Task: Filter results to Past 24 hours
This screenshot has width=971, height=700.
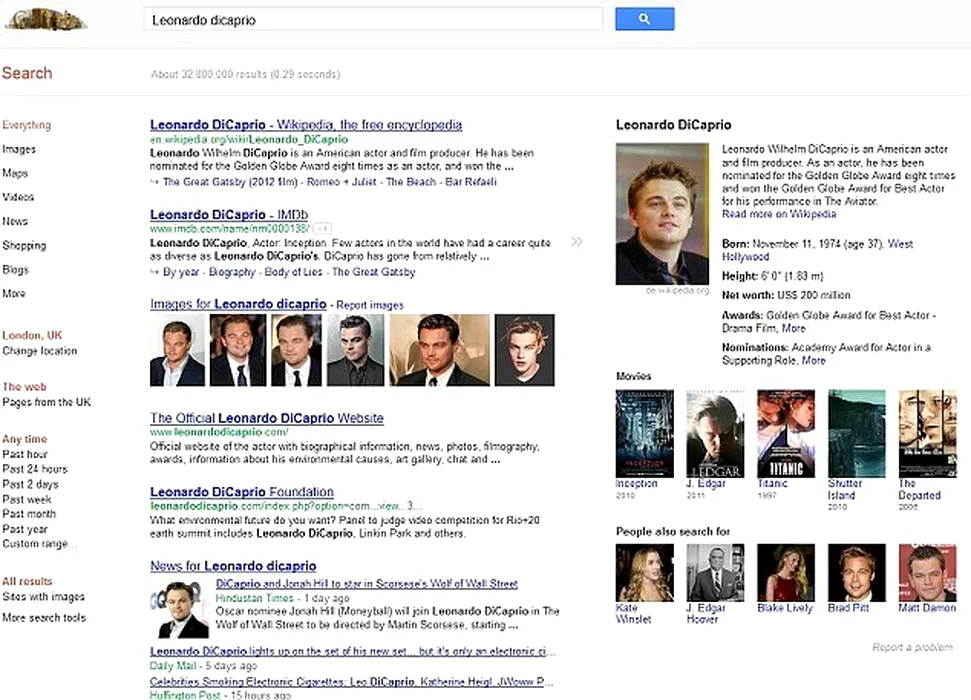Action: click(35, 469)
